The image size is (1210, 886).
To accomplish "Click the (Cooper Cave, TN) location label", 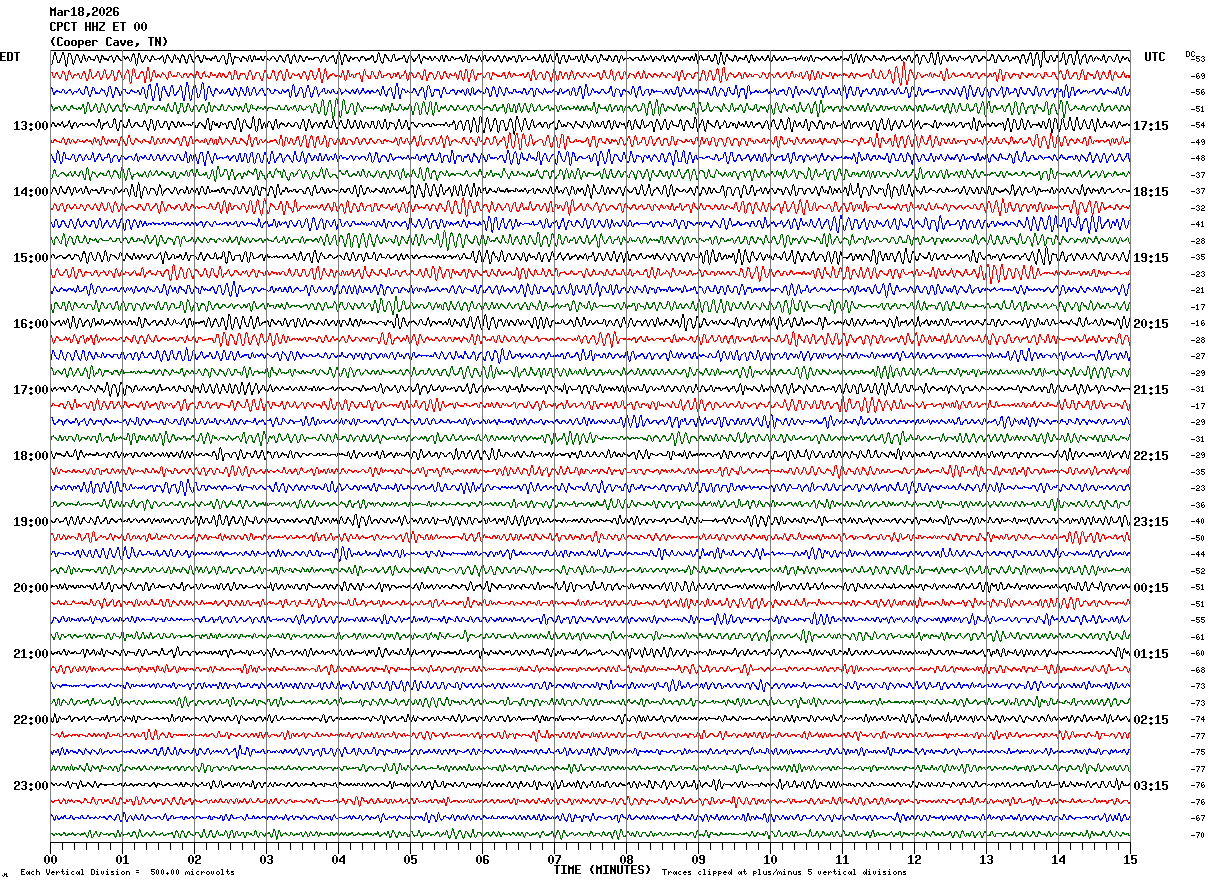I will (x=109, y=42).
